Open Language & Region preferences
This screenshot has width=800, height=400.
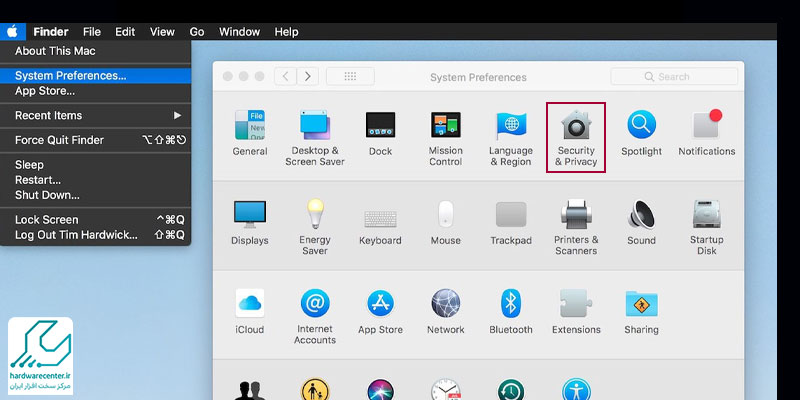(511, 138)
